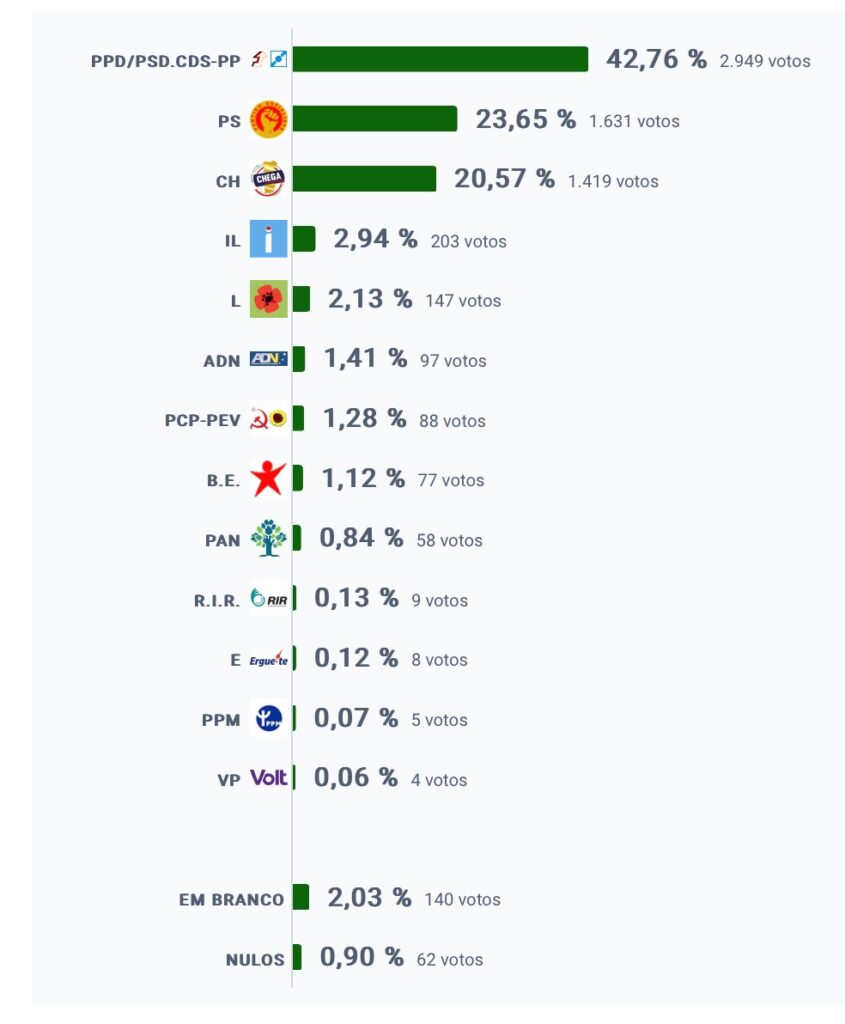Click the CH 20,57 % green bar
845x1024 pixels.
coord(364,179)
